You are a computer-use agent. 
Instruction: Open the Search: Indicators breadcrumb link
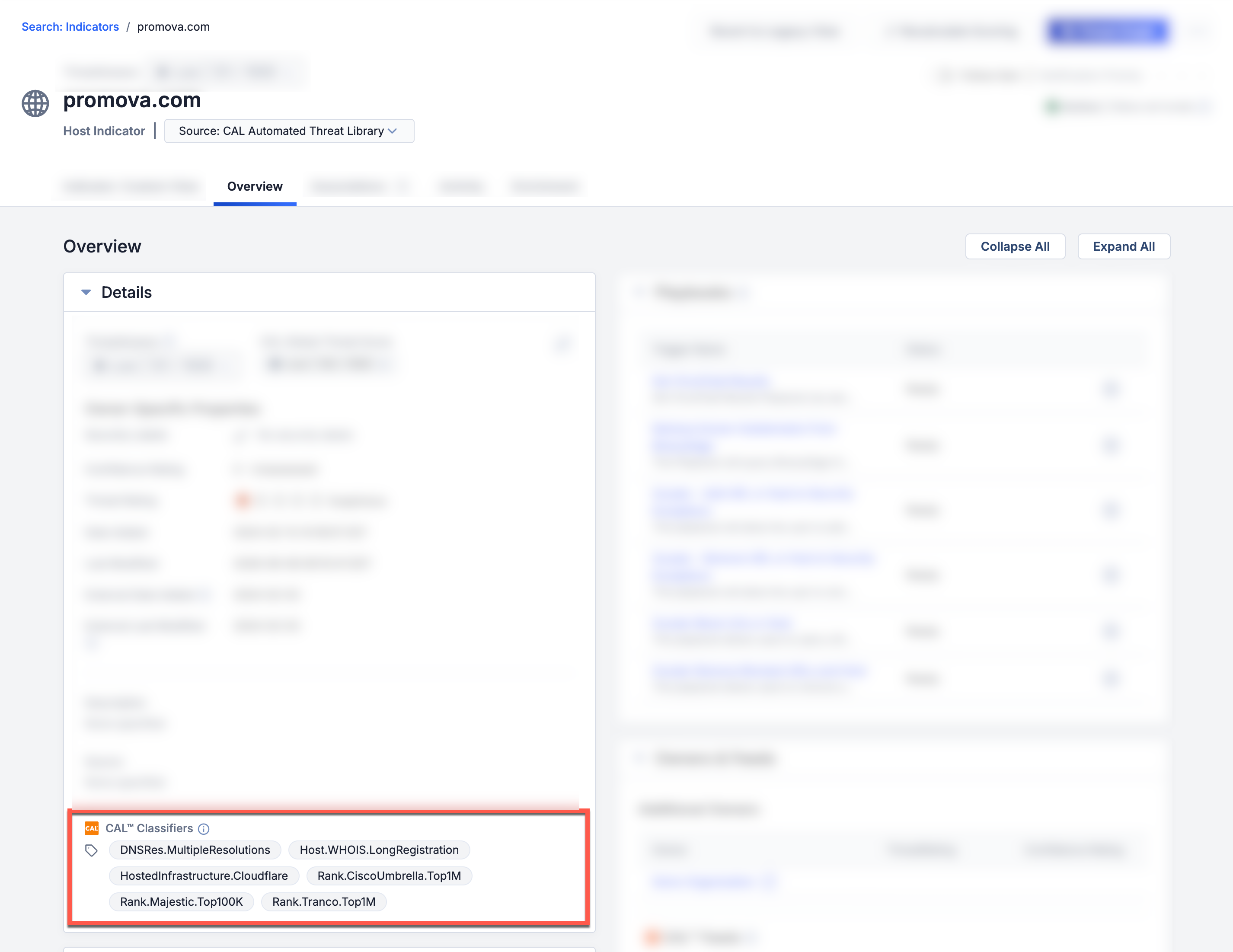coord(70,26)
